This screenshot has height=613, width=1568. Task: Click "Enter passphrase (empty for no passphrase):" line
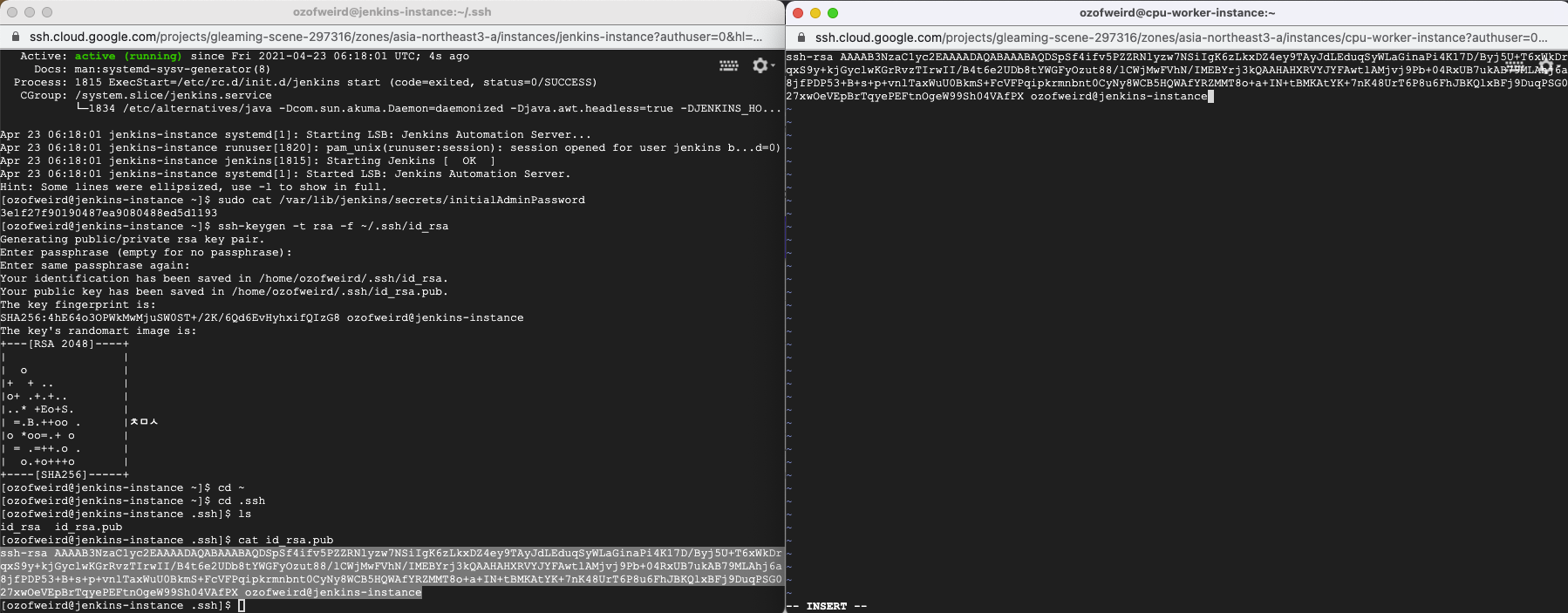point(146,252)
